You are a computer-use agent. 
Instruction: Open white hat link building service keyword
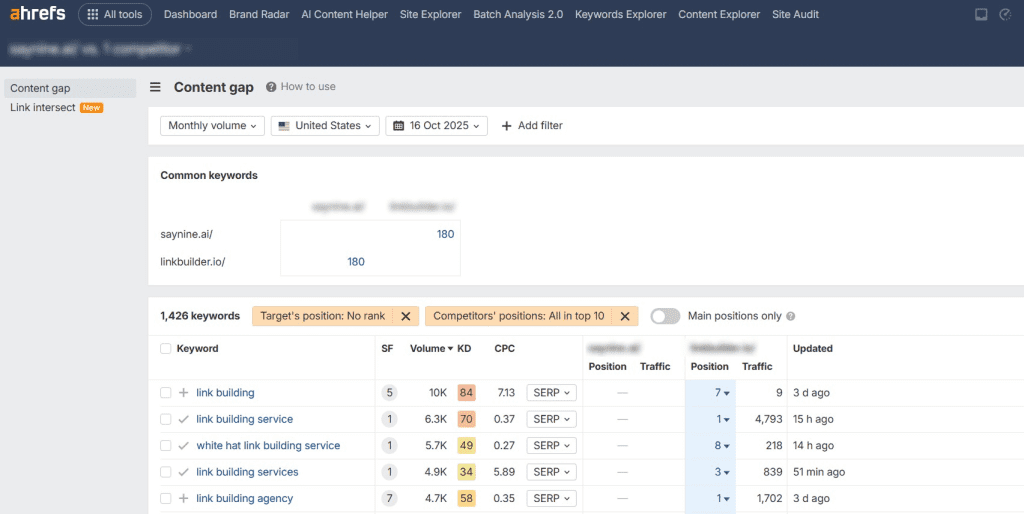[268, 445]
